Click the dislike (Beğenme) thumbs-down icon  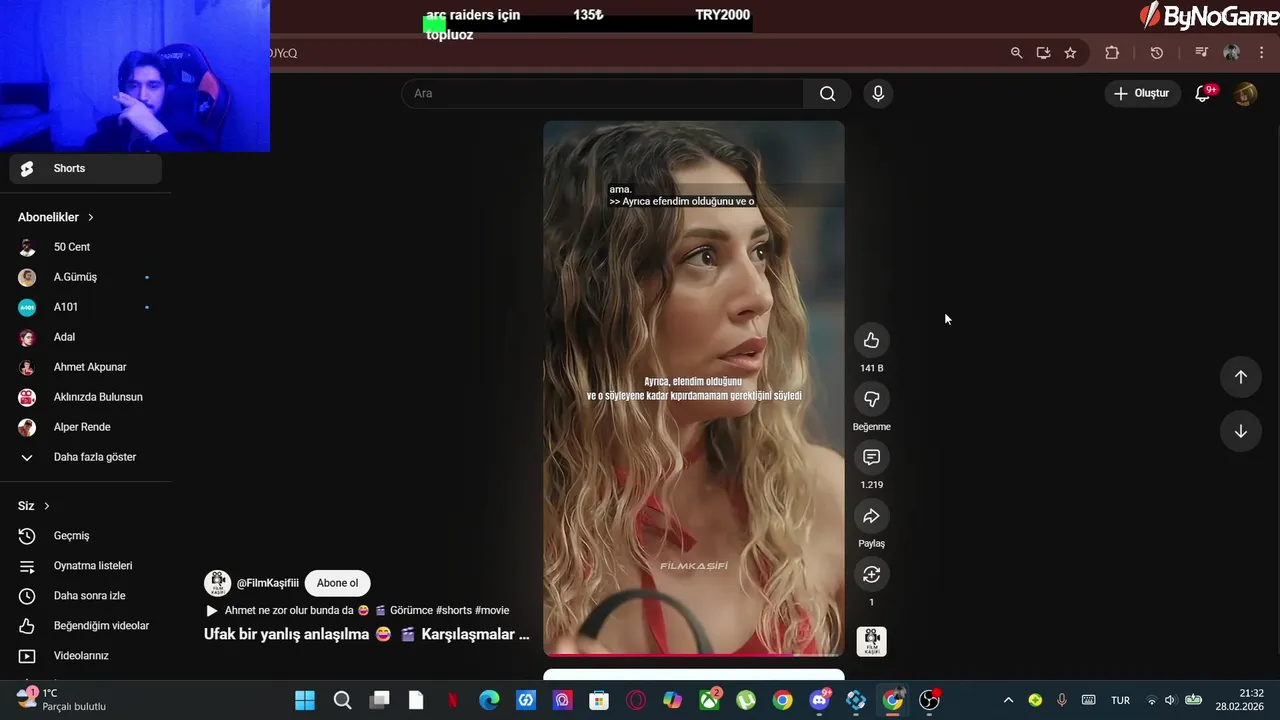pos(871,399)
